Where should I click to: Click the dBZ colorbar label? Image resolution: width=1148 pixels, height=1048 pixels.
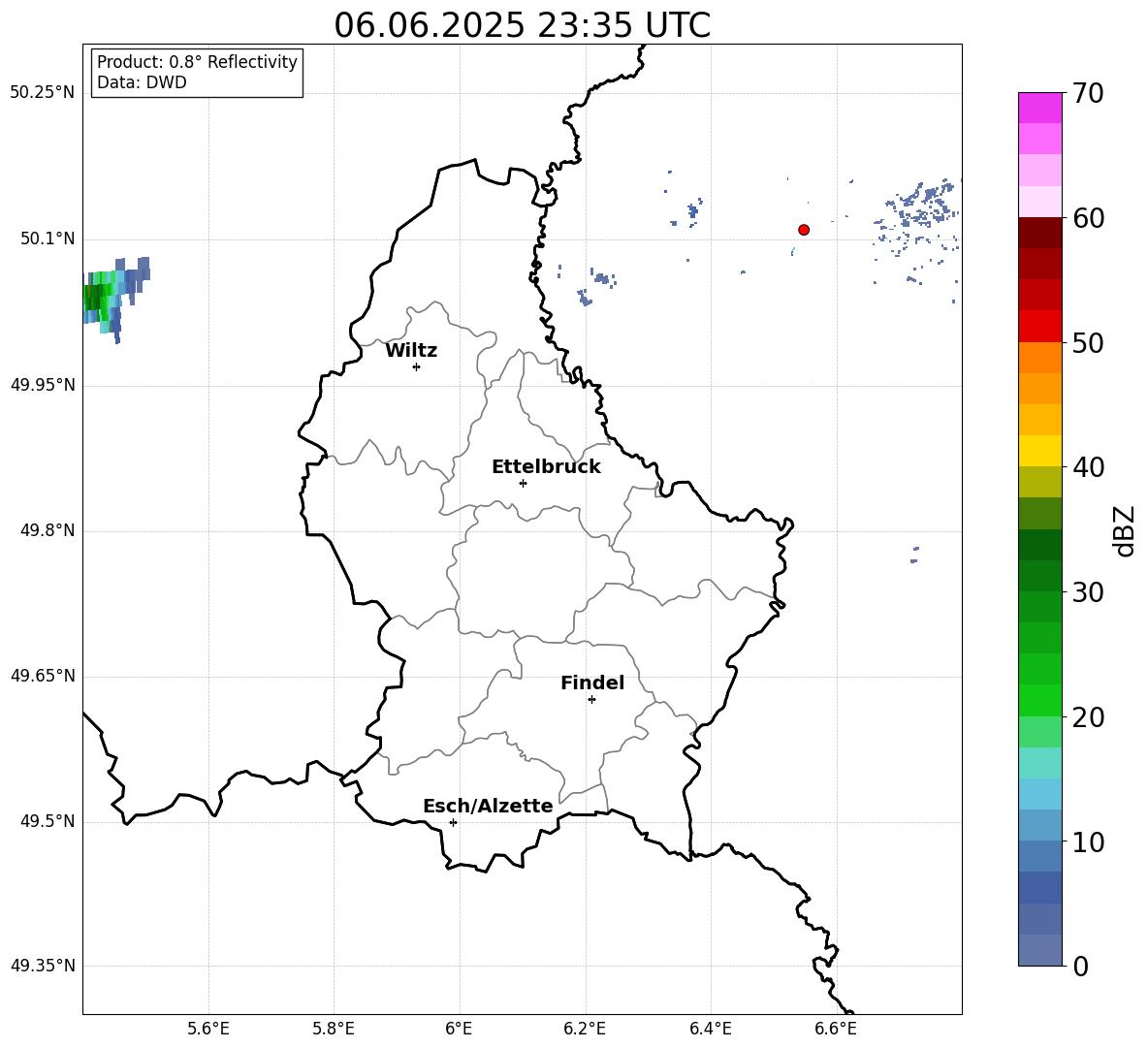(1125, 530)
